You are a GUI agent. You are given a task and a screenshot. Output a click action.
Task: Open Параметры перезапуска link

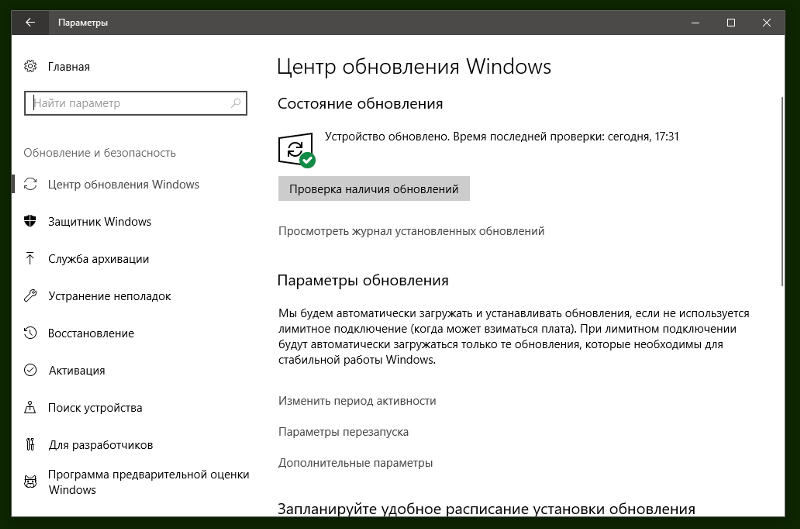click(x=343, y=432)
